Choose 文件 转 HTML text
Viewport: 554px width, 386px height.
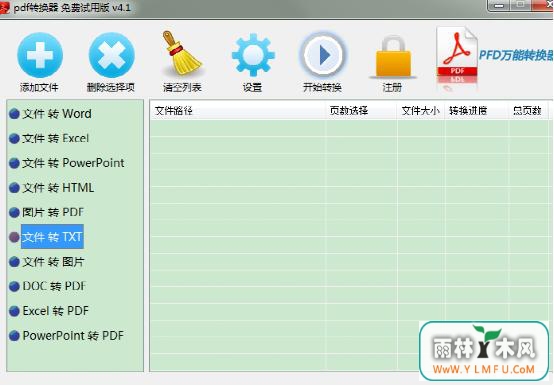[x=58, y=188]
